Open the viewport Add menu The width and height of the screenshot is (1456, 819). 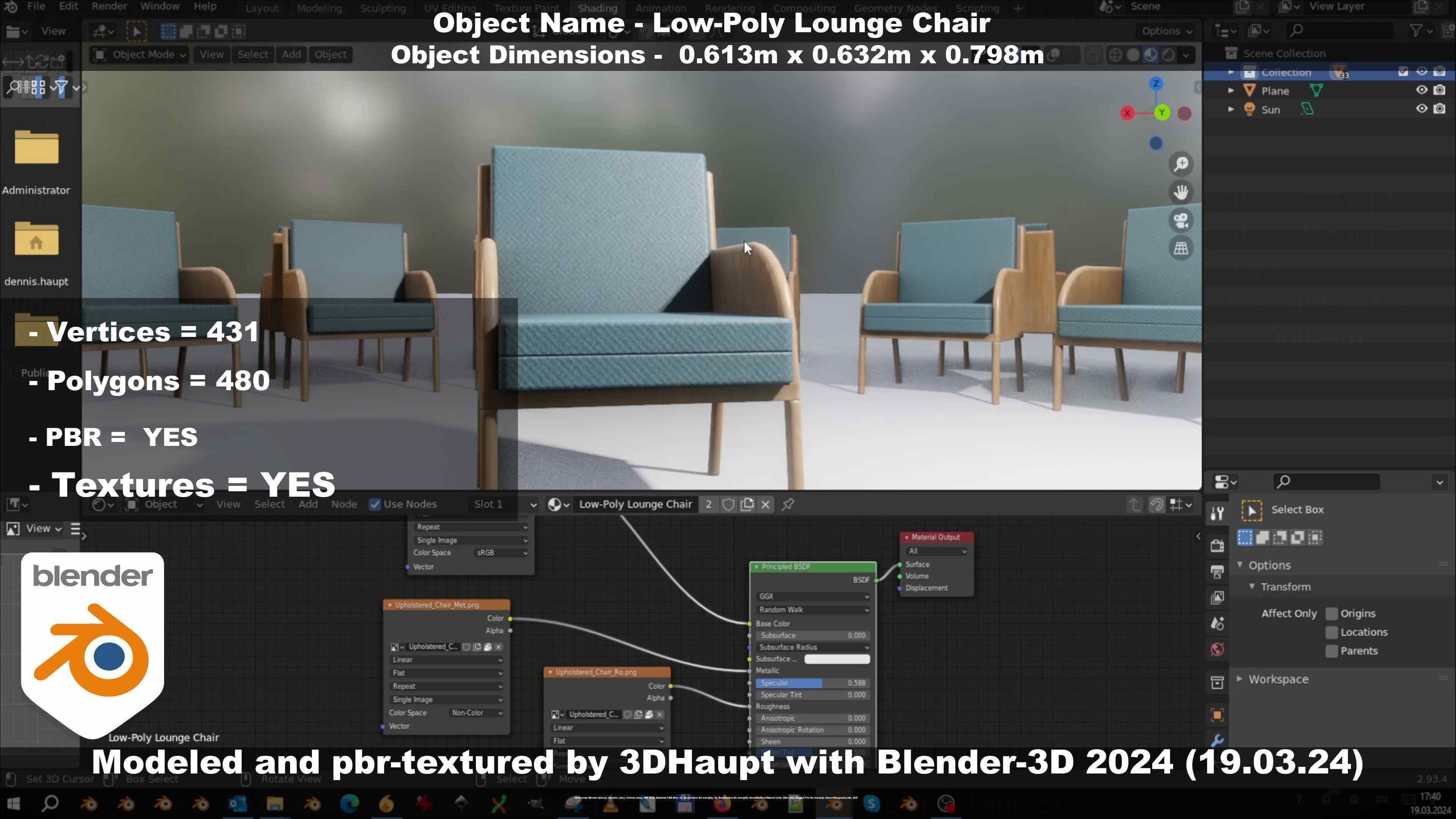[291, 54]
